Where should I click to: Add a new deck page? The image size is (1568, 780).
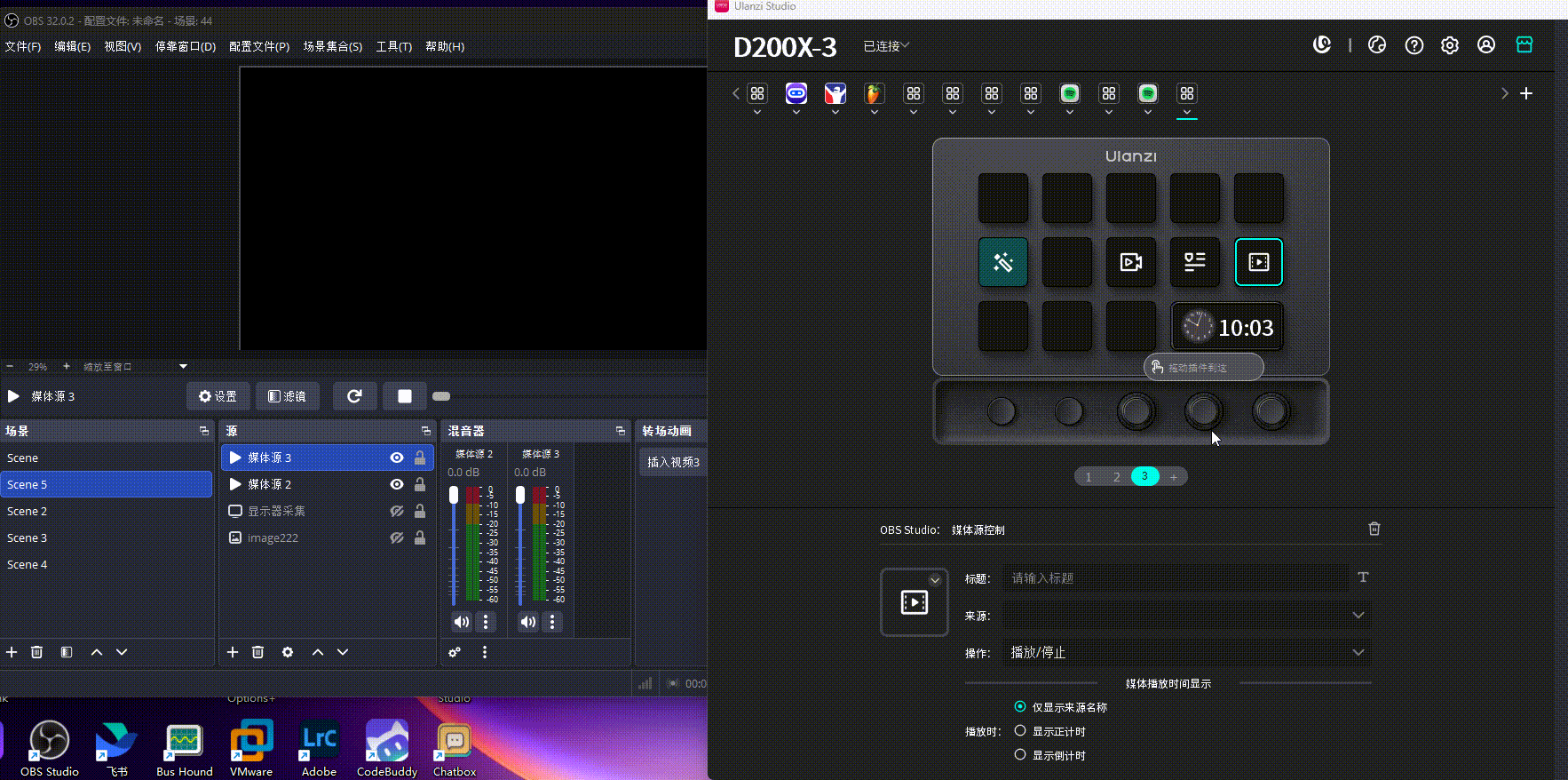[1174, 477]
